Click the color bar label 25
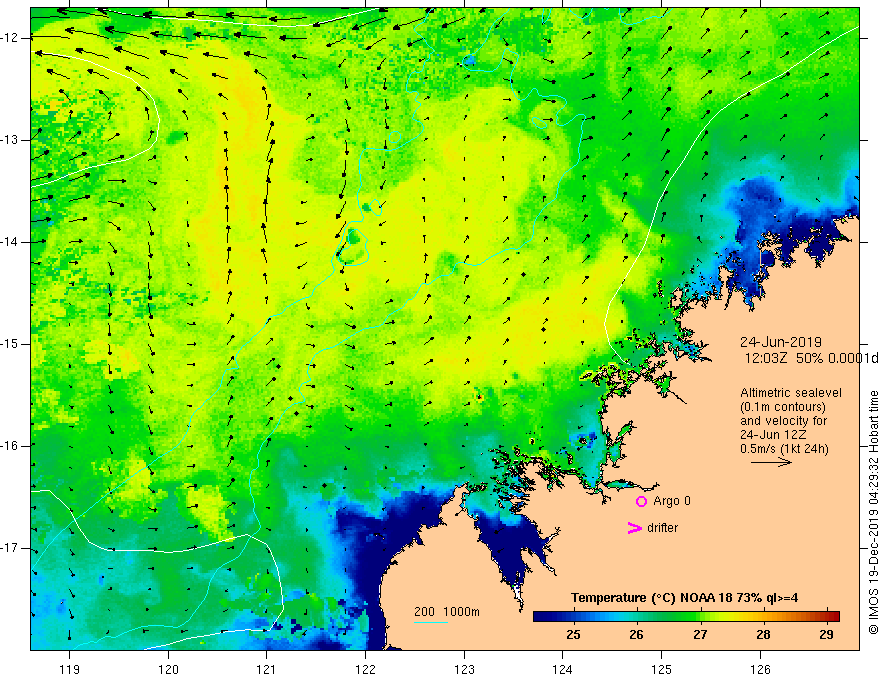The width and height of the screenshot is (880, 680). pos(573,635)
